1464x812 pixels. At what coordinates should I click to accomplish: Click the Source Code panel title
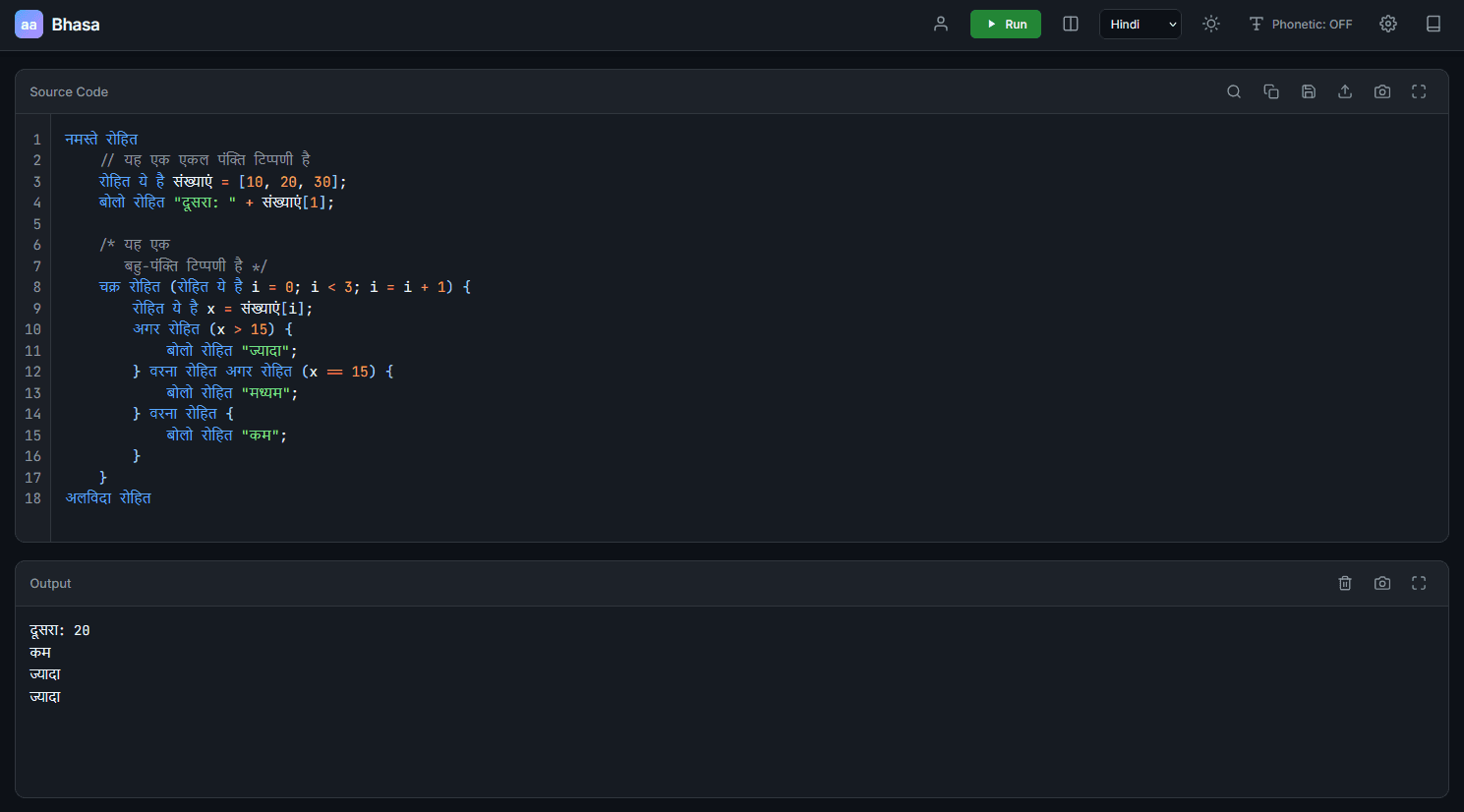pos(69,91)
